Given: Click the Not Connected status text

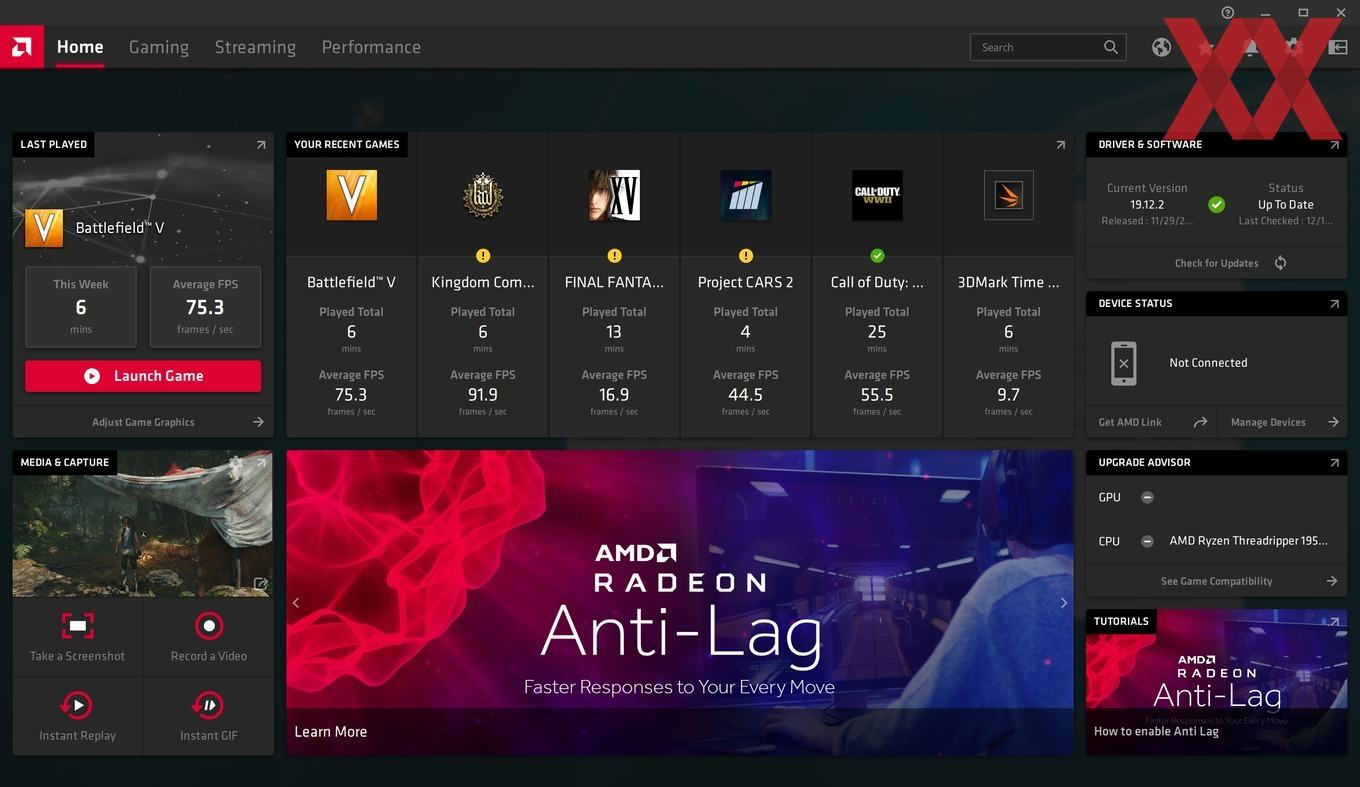Looking at the screenshot, I should pos(1208,363).
